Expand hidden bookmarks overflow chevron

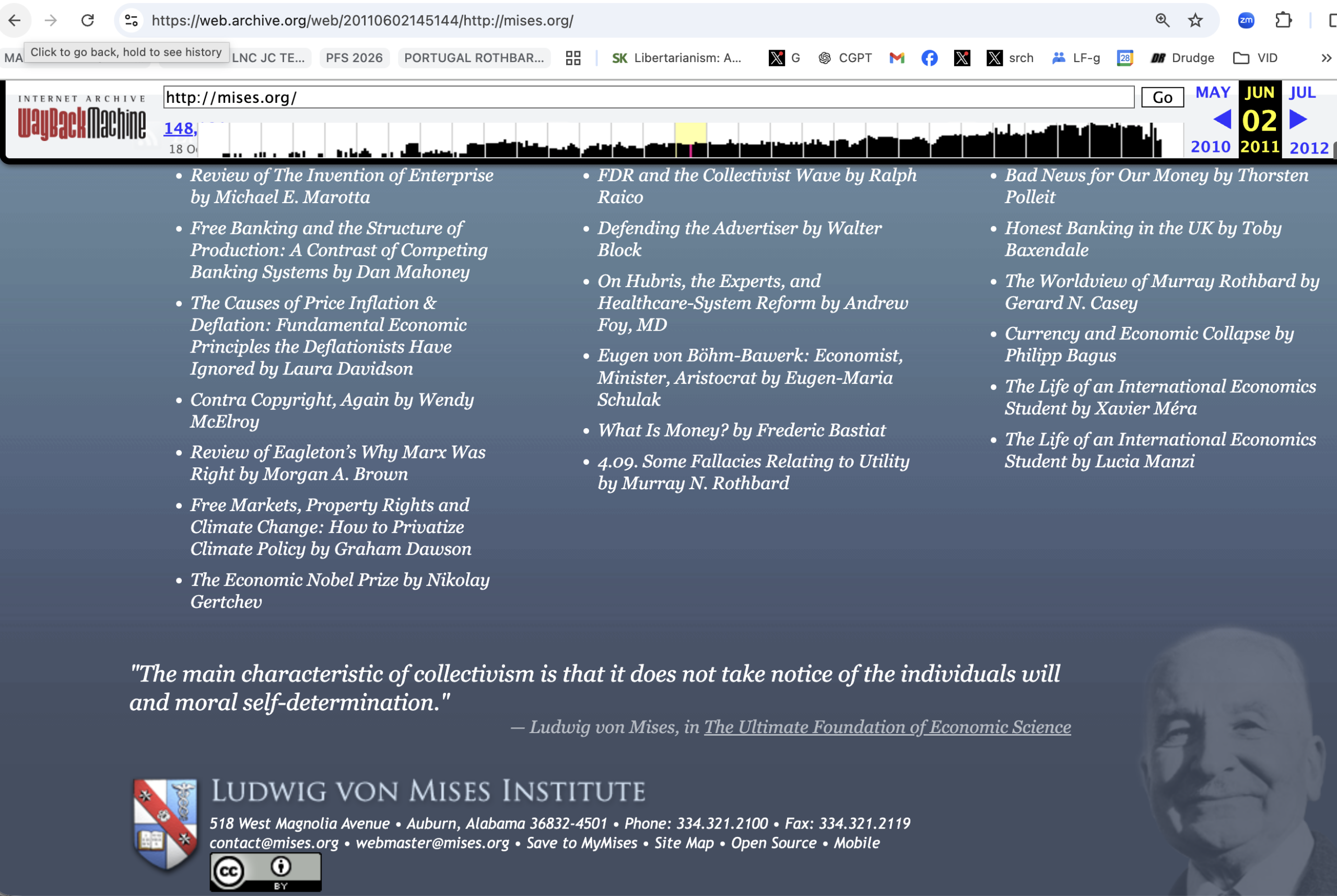pyautogui.click(x=1326, y=58)
